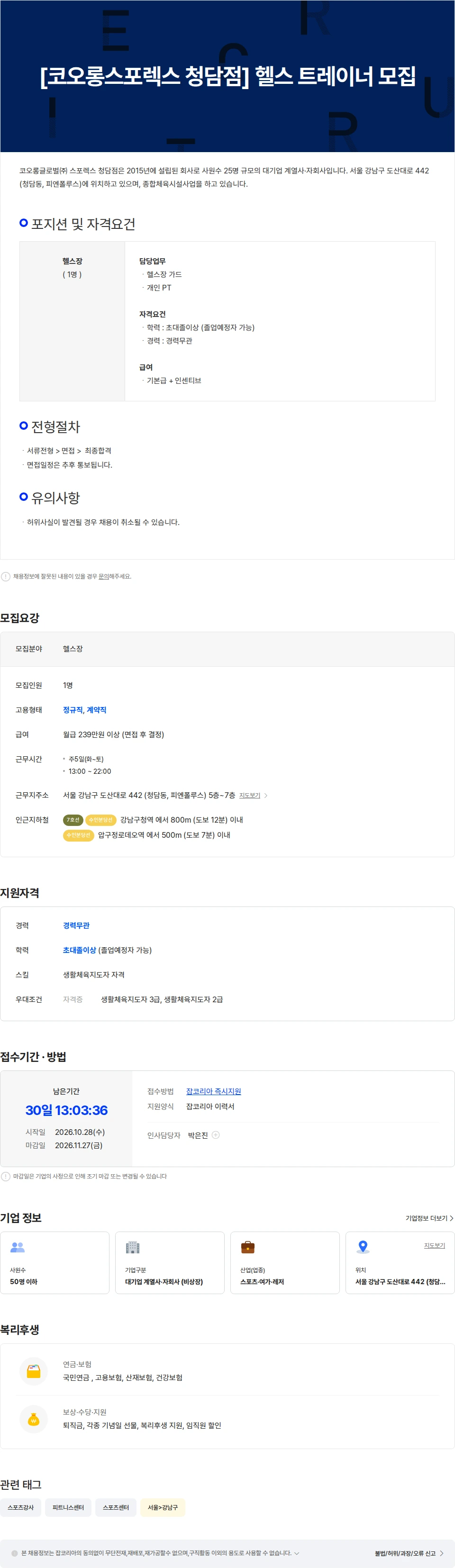
Task: Click the 사원수 people icon
Action: [18, 1247]
